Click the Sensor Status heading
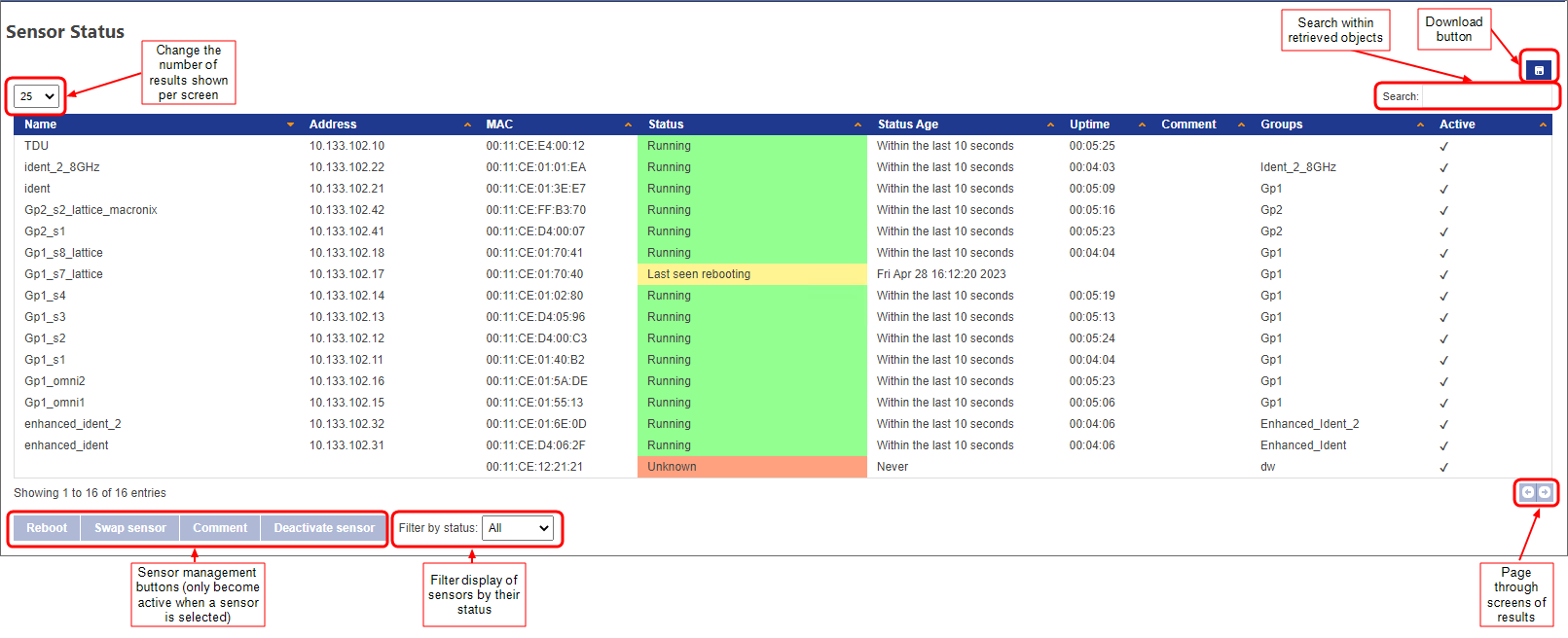 click(65, 32)
